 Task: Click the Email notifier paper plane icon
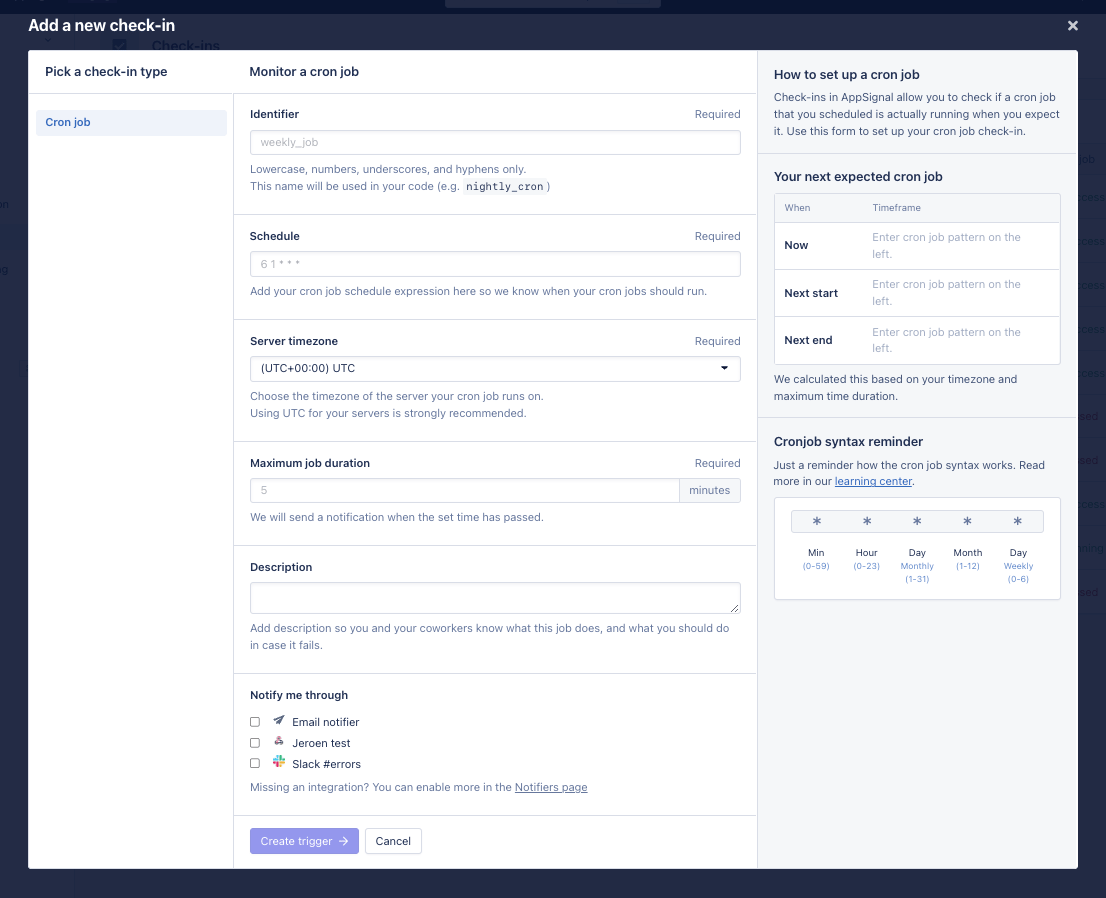coord(279,720)
